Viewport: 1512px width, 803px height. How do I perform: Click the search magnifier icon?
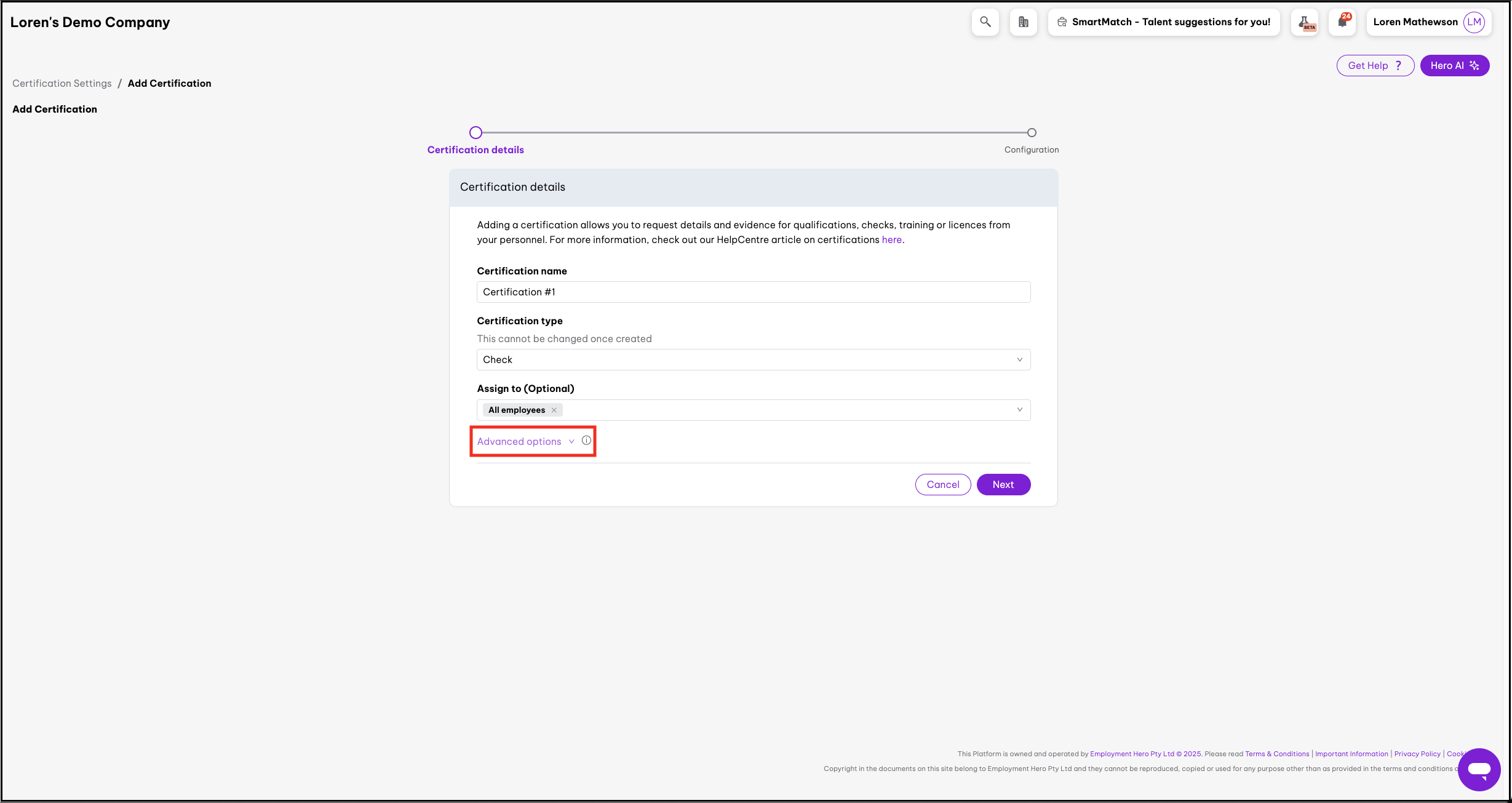pos(985,22)
